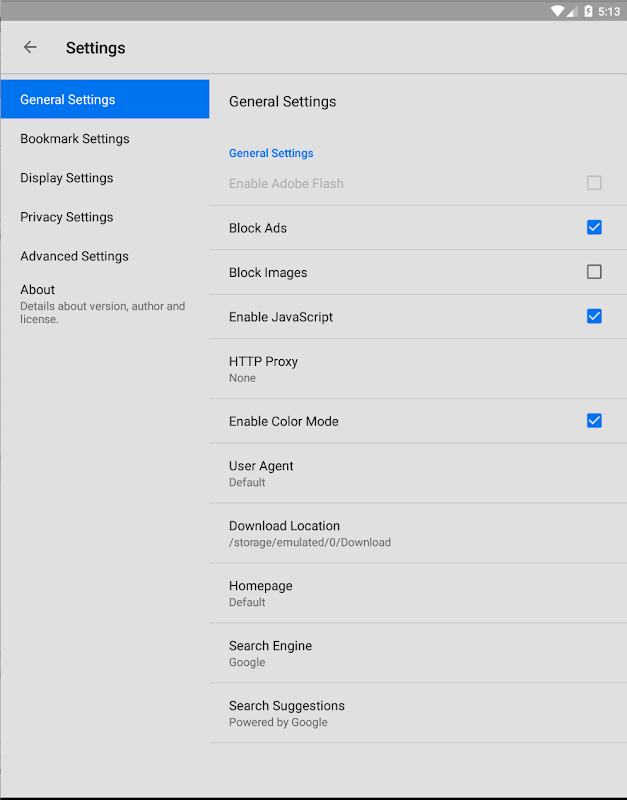Open the User Agent chooser
Screen dimensions: 627x800
point(417,473)
